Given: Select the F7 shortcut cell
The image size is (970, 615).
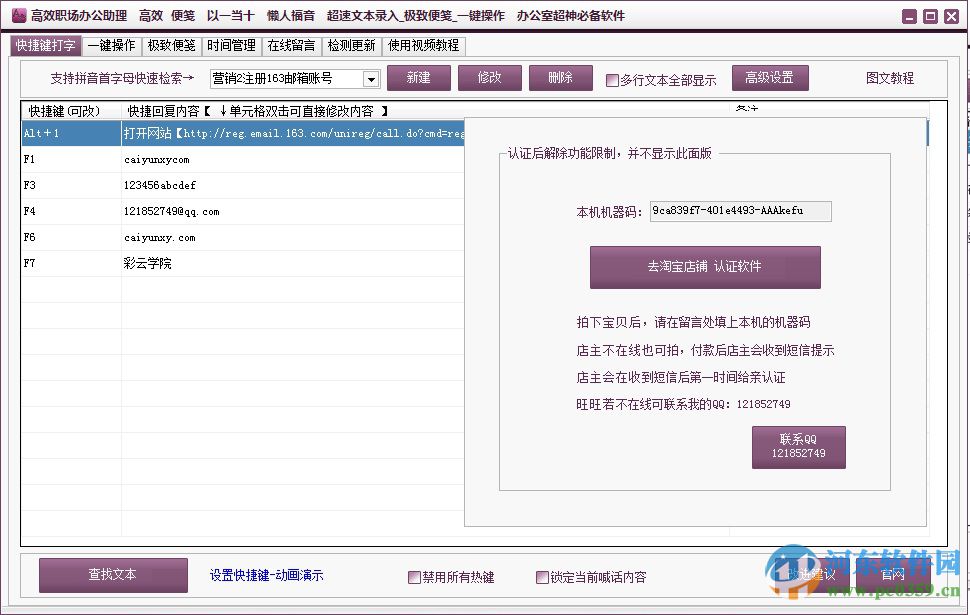Looking at the screenshot, I should 71,264.
